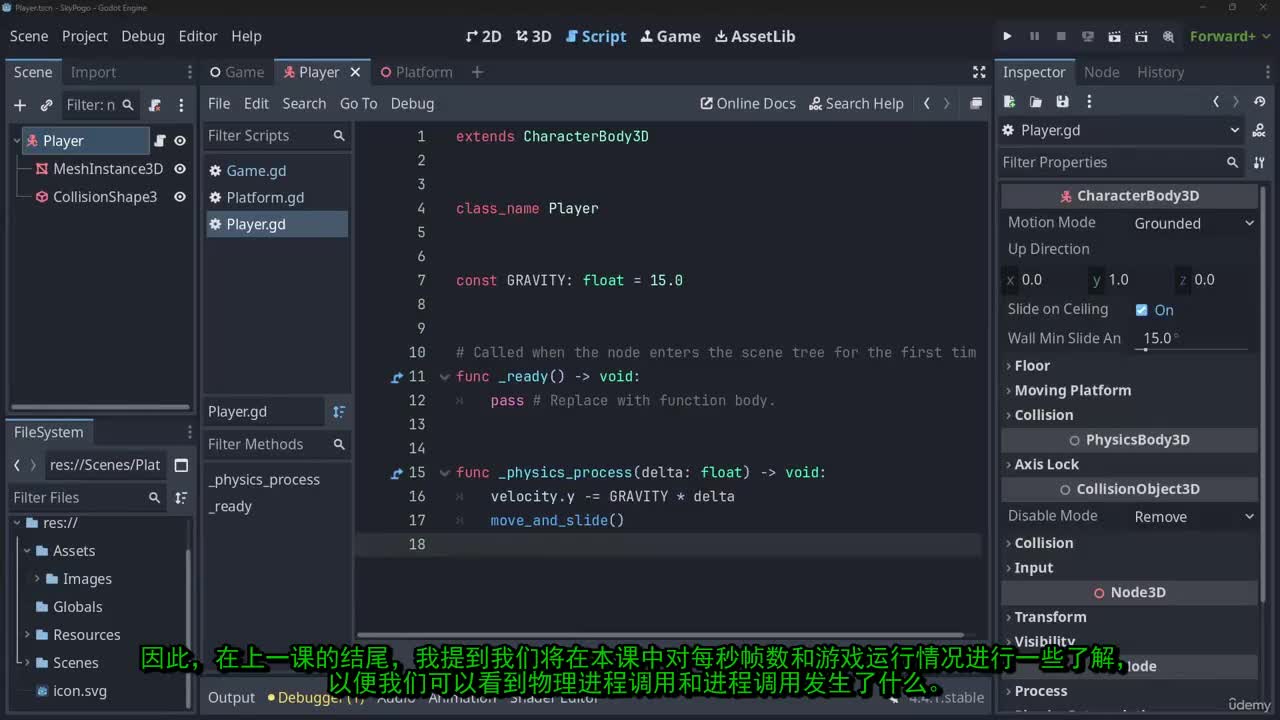Viewport: 1280px width, 720px height.
Task: Add a new child node with plus icon
Action: click(x=19, y=105)
